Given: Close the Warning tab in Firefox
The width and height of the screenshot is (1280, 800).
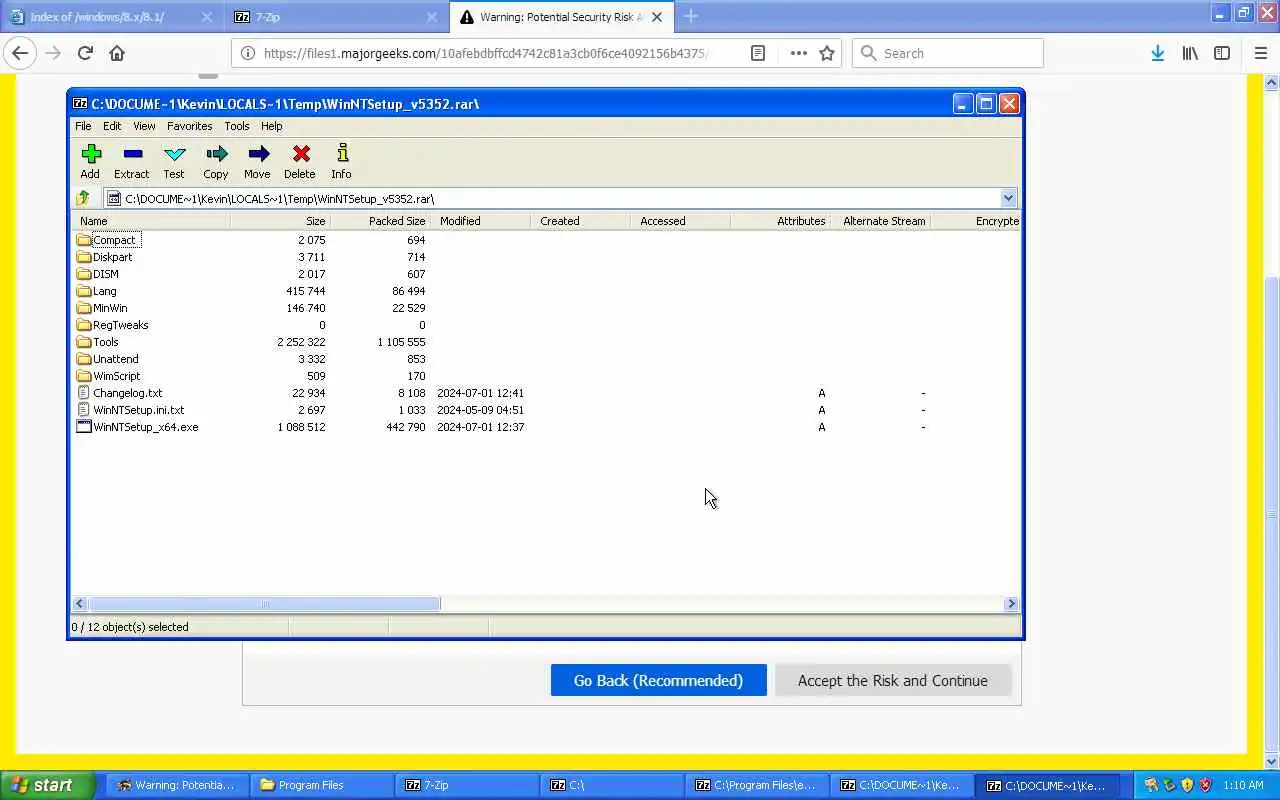Looking at the screenshot, I should click(x=657, y=17).
